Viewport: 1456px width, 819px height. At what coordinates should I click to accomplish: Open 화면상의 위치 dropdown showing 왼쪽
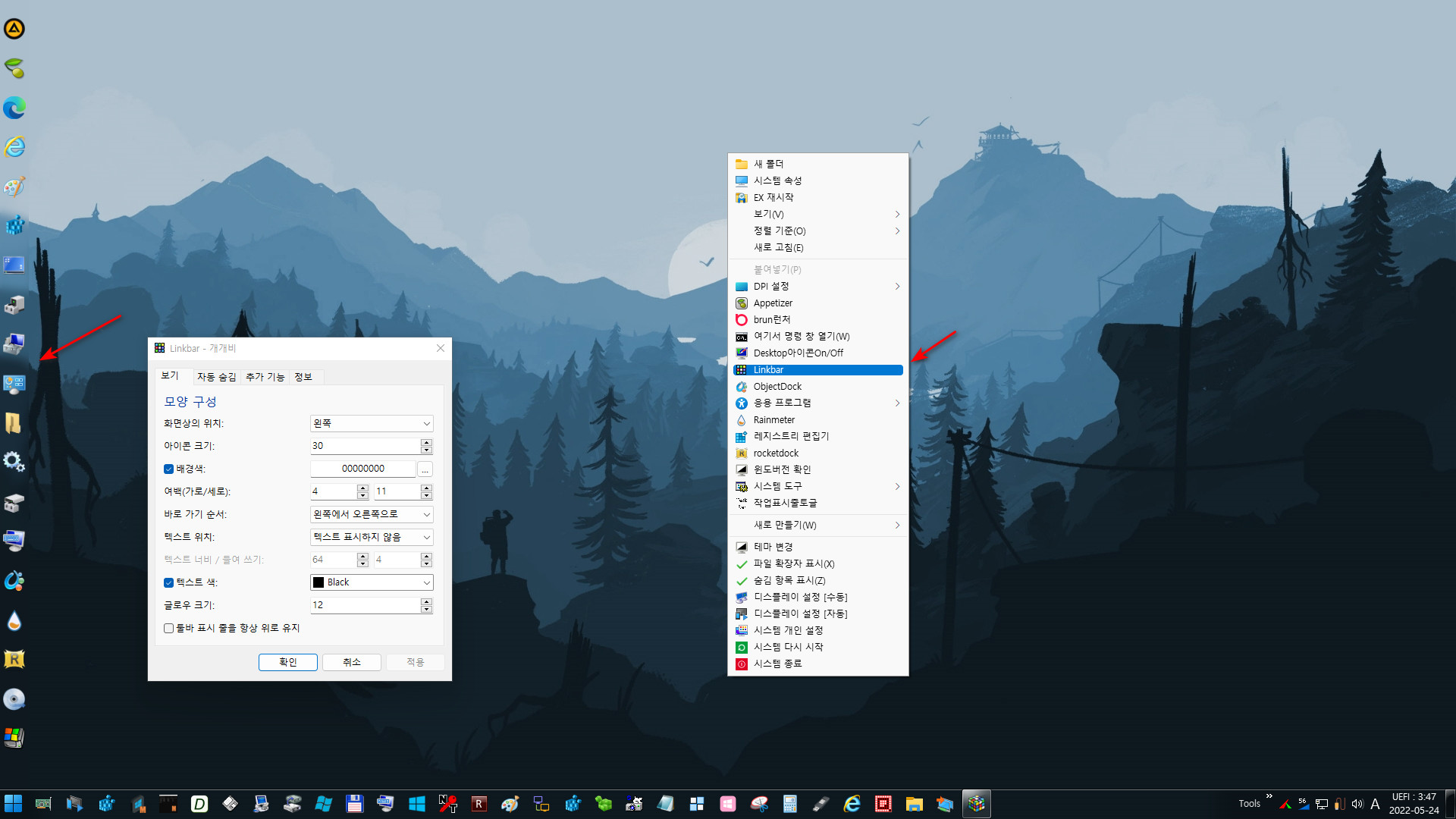pyautogui.click(x=372, y=423)
